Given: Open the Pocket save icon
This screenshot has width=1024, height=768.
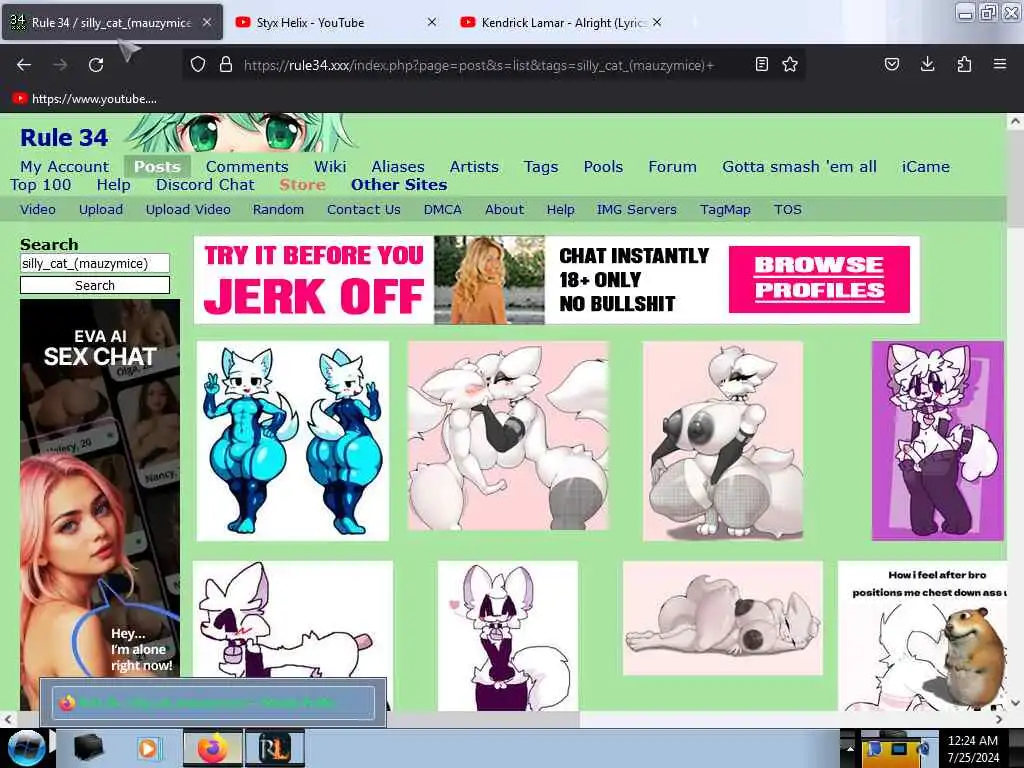Looking at the screenshot, I should pyautogui.click(x=891, y=64).
